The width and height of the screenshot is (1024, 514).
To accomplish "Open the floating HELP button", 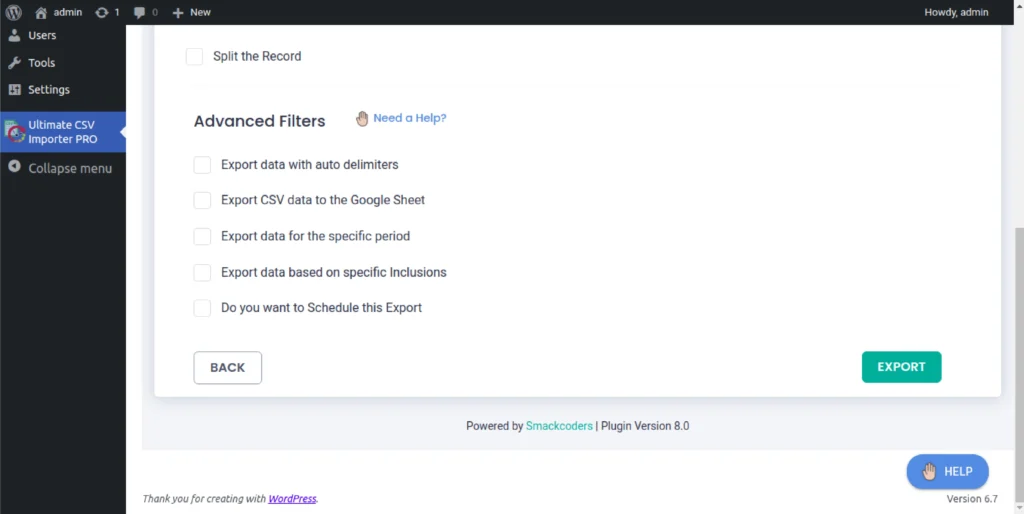I will (x=947, y=472).
